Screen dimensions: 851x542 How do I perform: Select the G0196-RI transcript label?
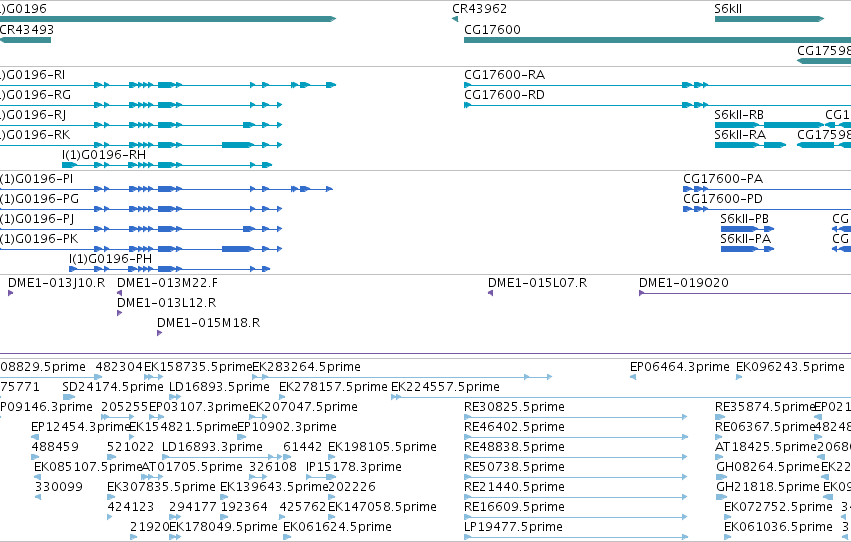tap(33, 75)
